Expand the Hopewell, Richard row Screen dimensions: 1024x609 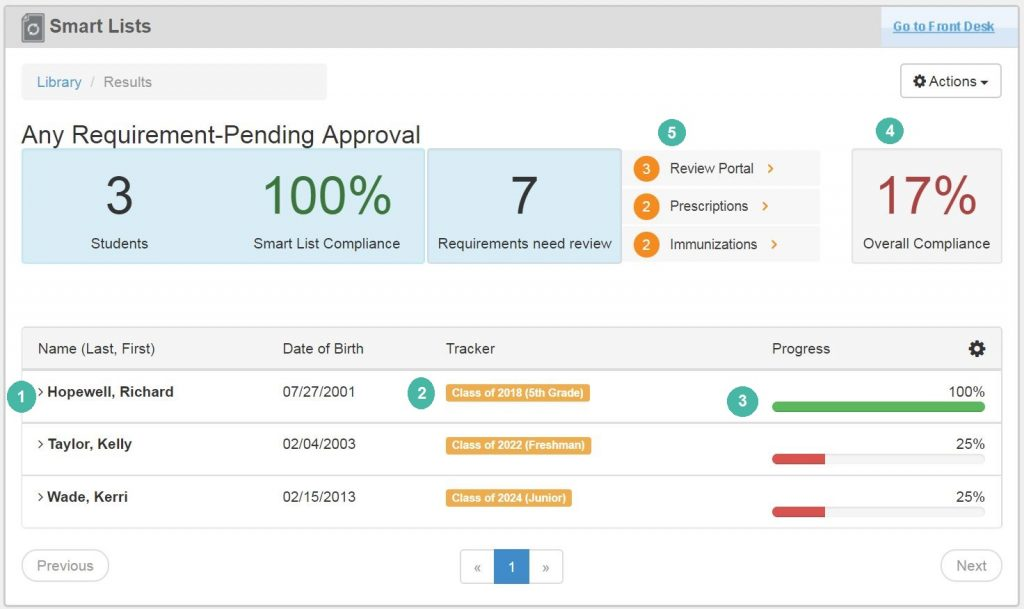41,392
